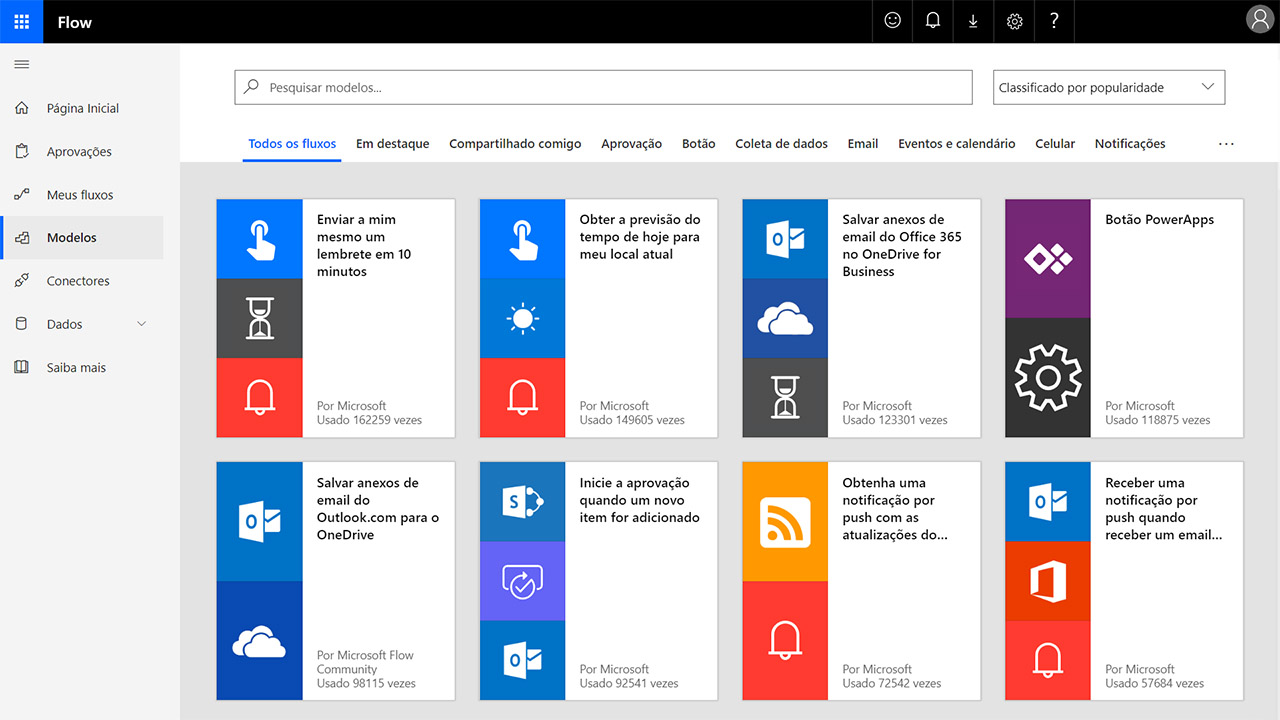Image resolution: width=1280 pixels, height=720 pixels.
Task: Click the smiley feedback icon
Action: pos(893,21)
